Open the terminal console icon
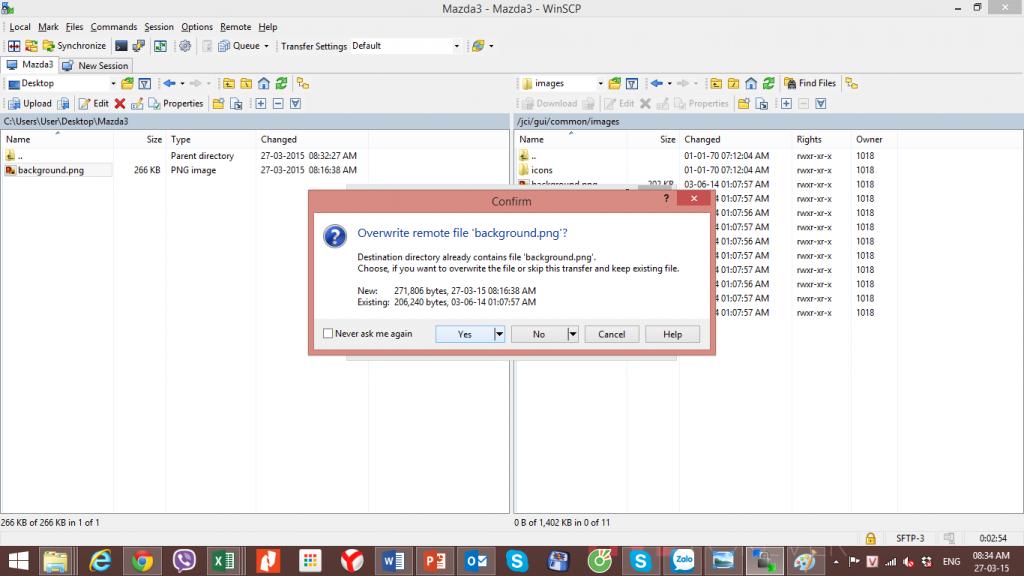 (x=121, y=46)
